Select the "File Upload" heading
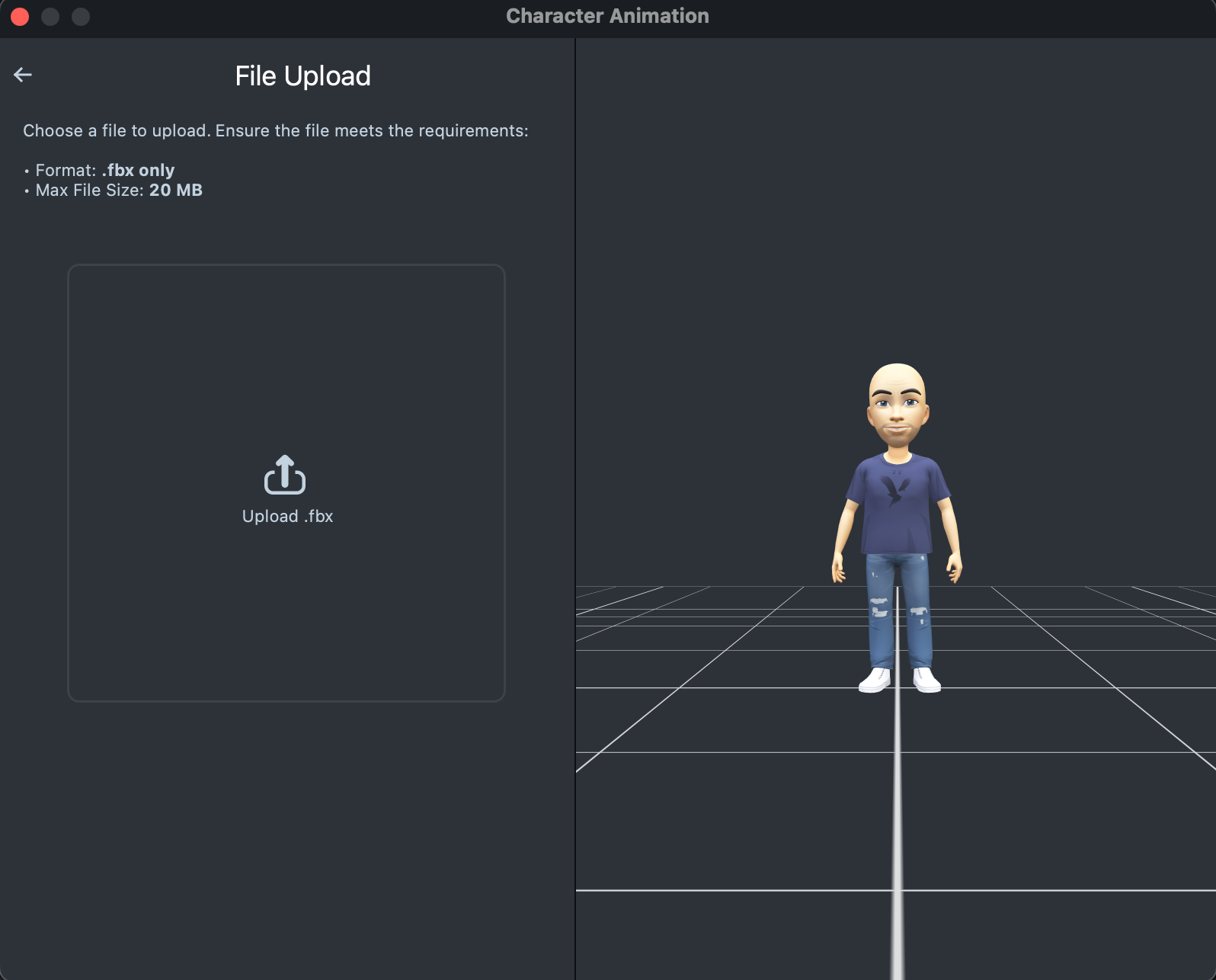 [302, 76]
